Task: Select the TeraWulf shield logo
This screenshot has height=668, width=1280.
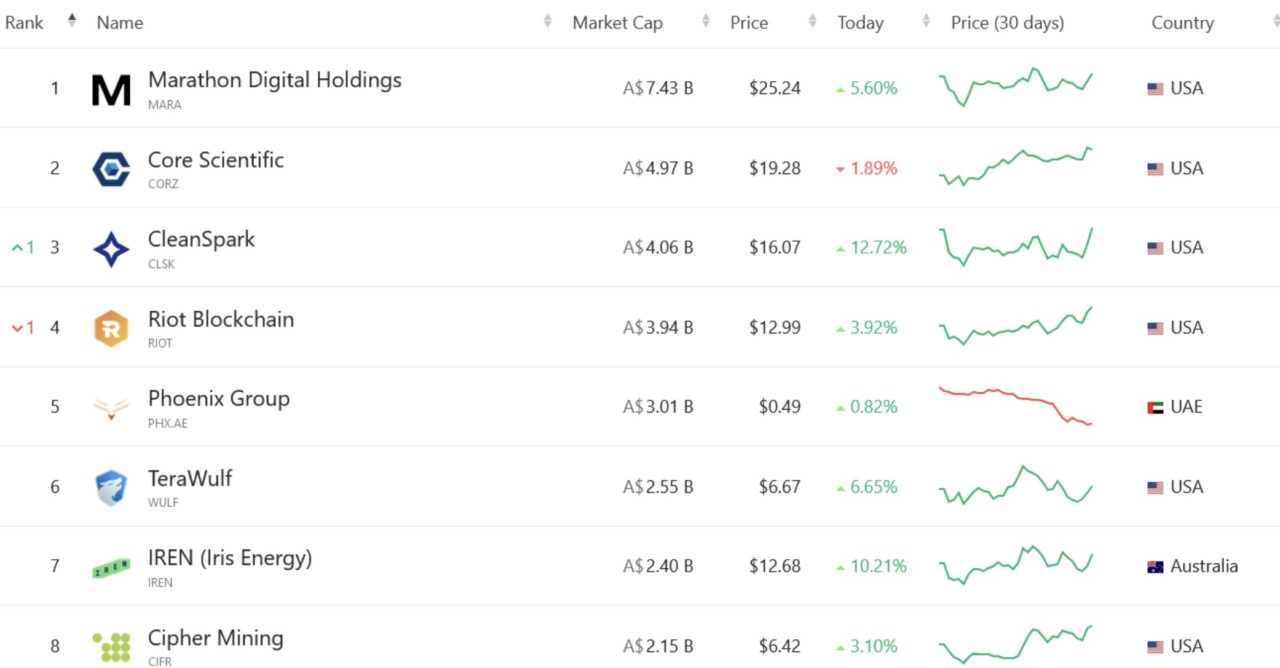Action: tap(110, 486)
